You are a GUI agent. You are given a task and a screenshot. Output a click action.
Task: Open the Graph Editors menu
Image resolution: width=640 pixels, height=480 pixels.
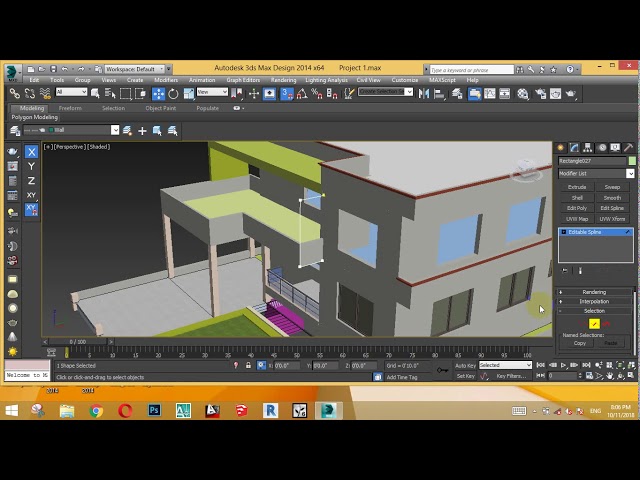pyautogui.click(x=243, y=80)
